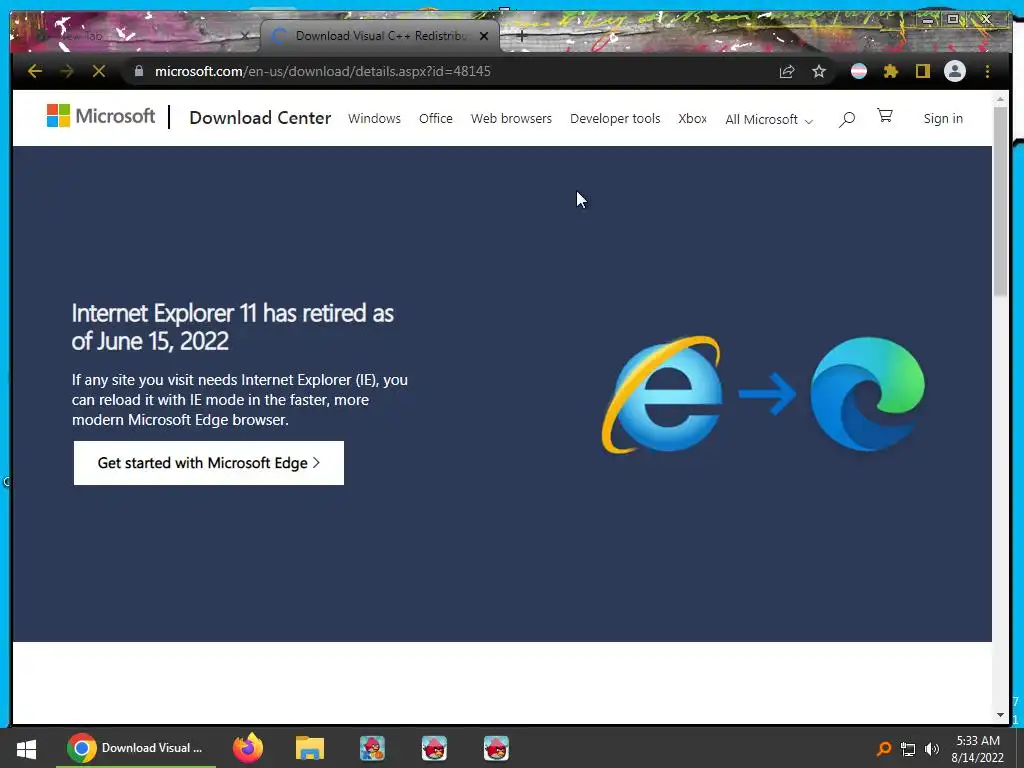Open the Windows nav link
Image resolution: width=1024 pixels, height=768 pixels.
pos(374,118)
